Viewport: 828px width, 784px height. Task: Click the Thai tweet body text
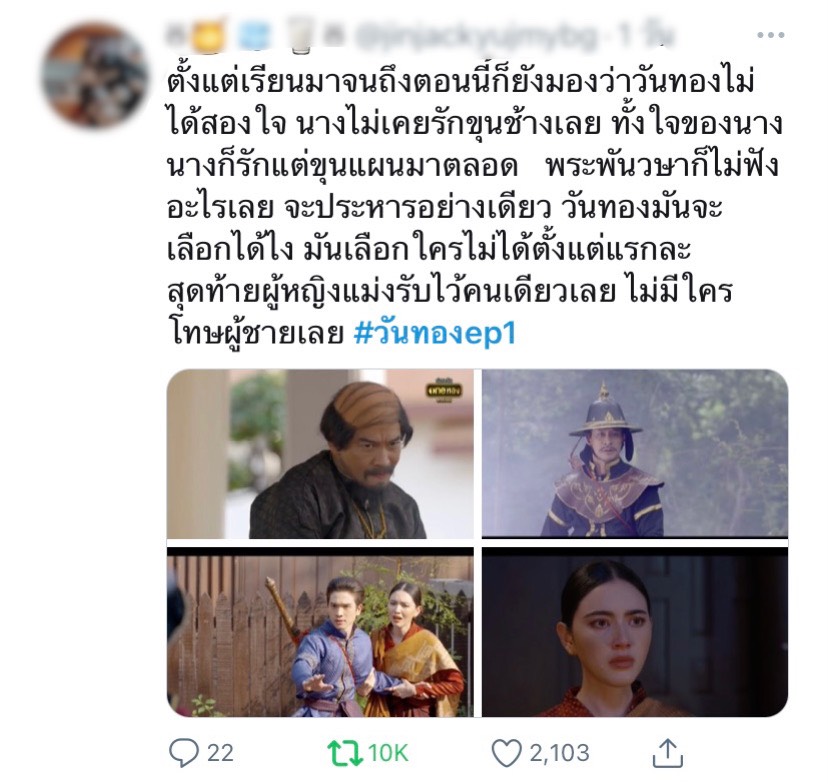474,207
